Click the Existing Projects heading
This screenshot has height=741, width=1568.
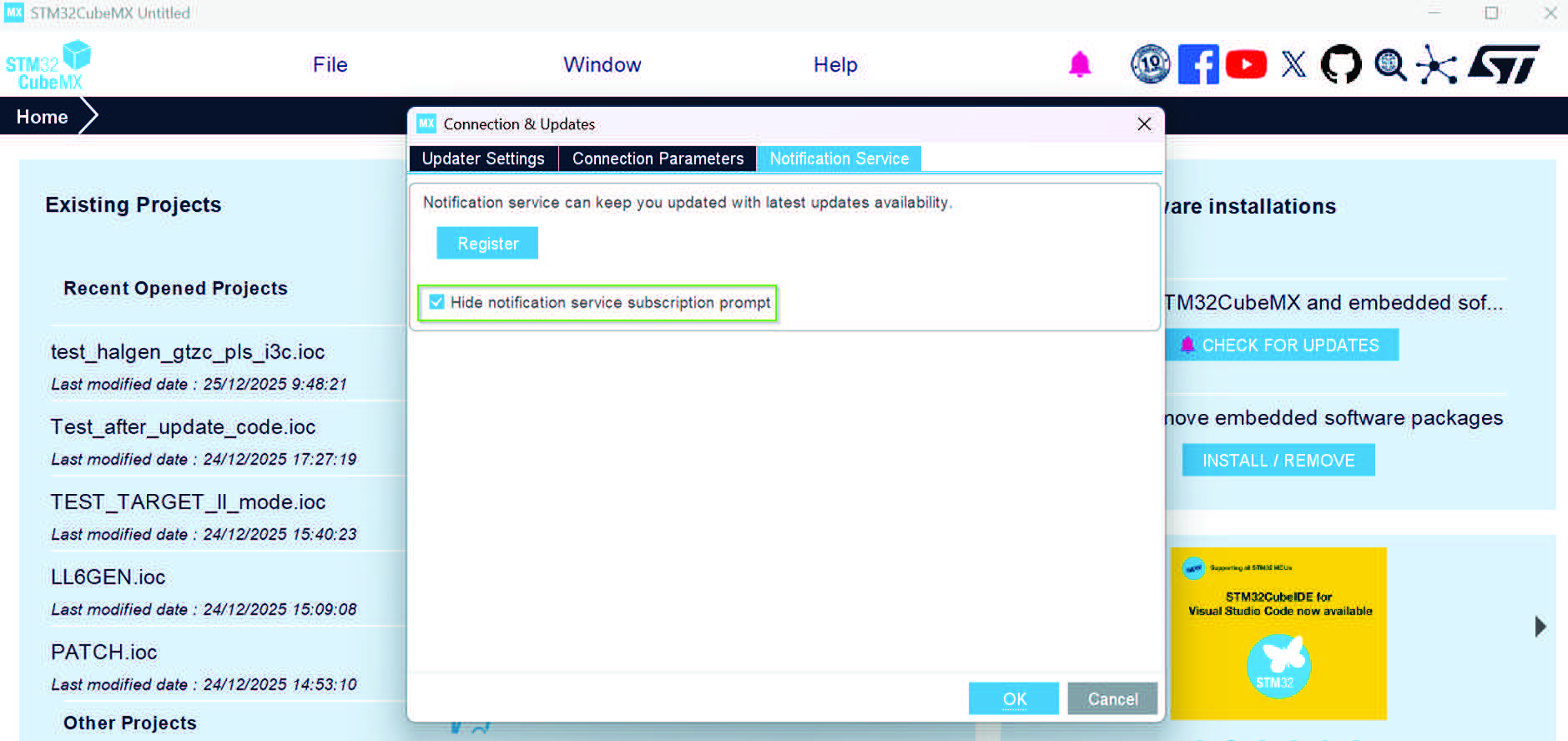(134, 204)
